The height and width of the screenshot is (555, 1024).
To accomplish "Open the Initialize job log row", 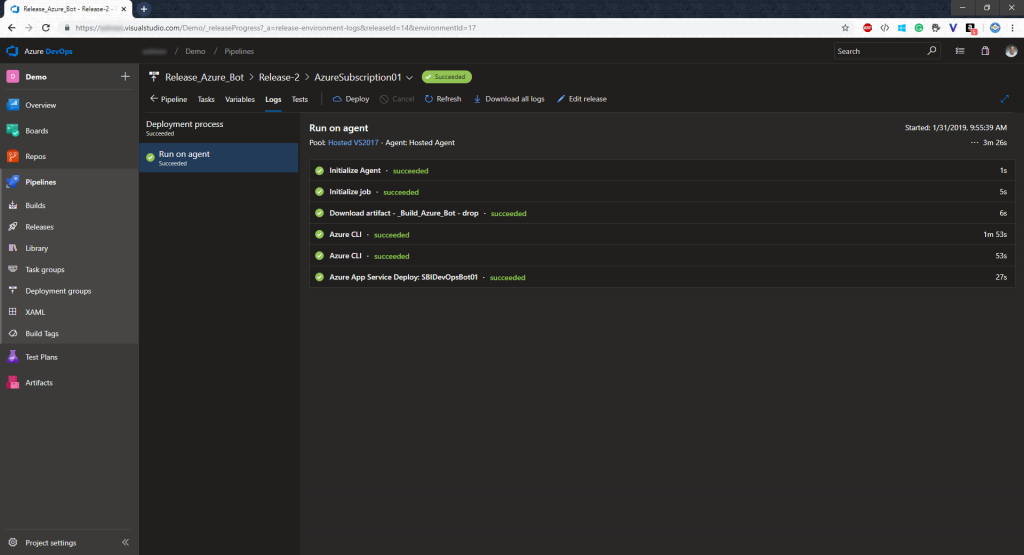I will [x=662, y=192].
